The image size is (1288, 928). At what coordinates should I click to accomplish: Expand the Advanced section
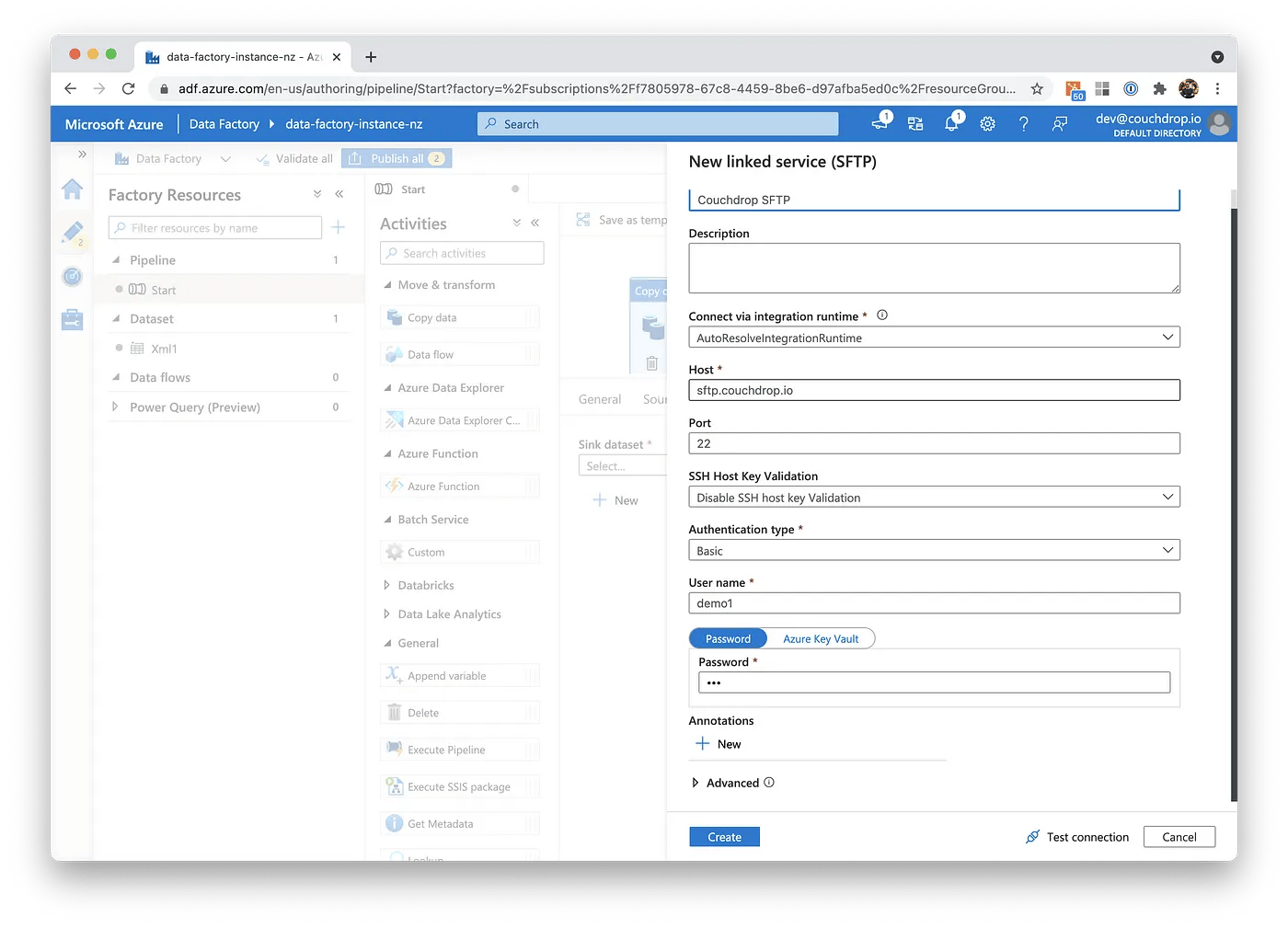coord(696,783)
